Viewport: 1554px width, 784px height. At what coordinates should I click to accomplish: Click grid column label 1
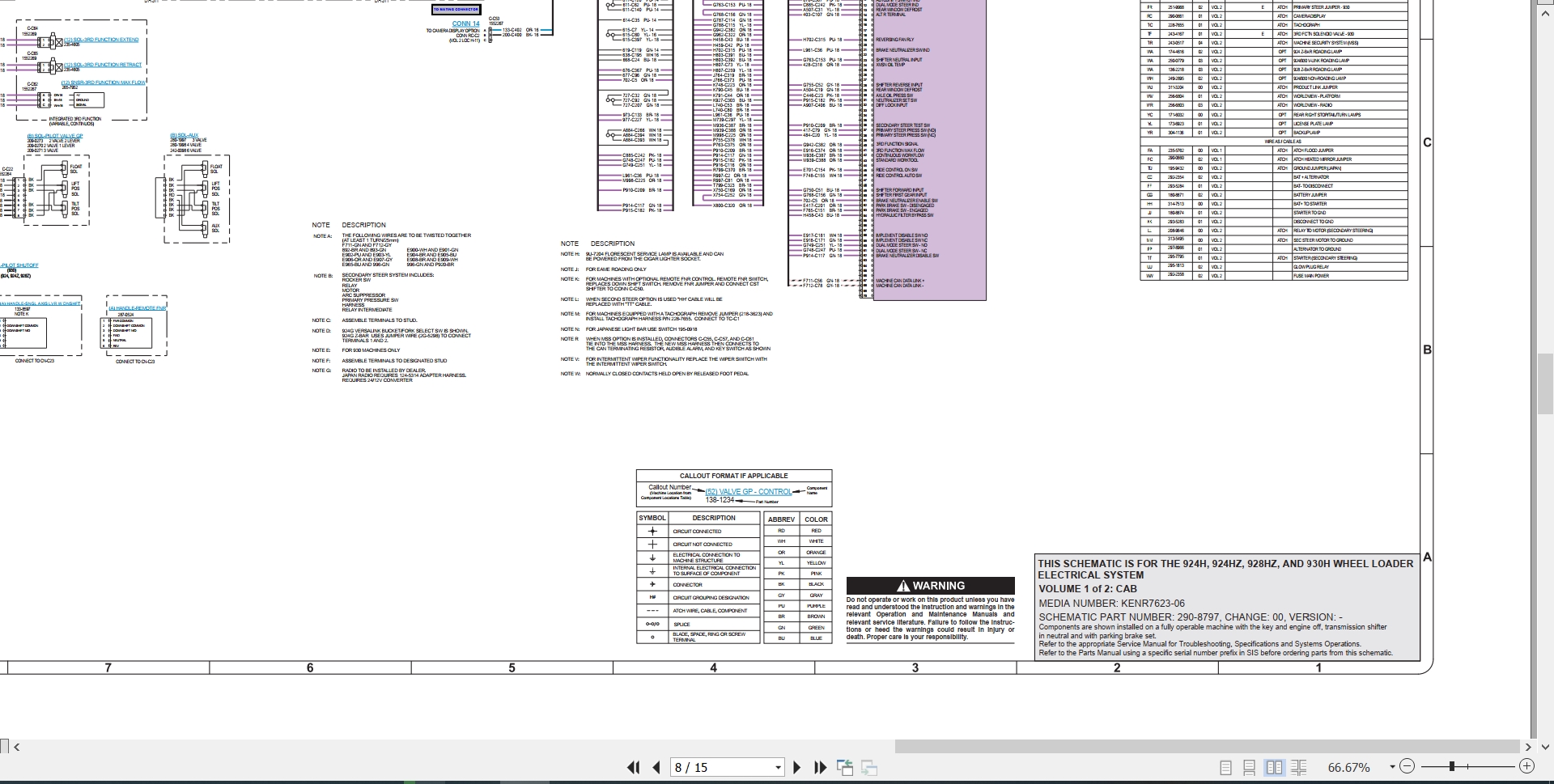point(1318,668)
